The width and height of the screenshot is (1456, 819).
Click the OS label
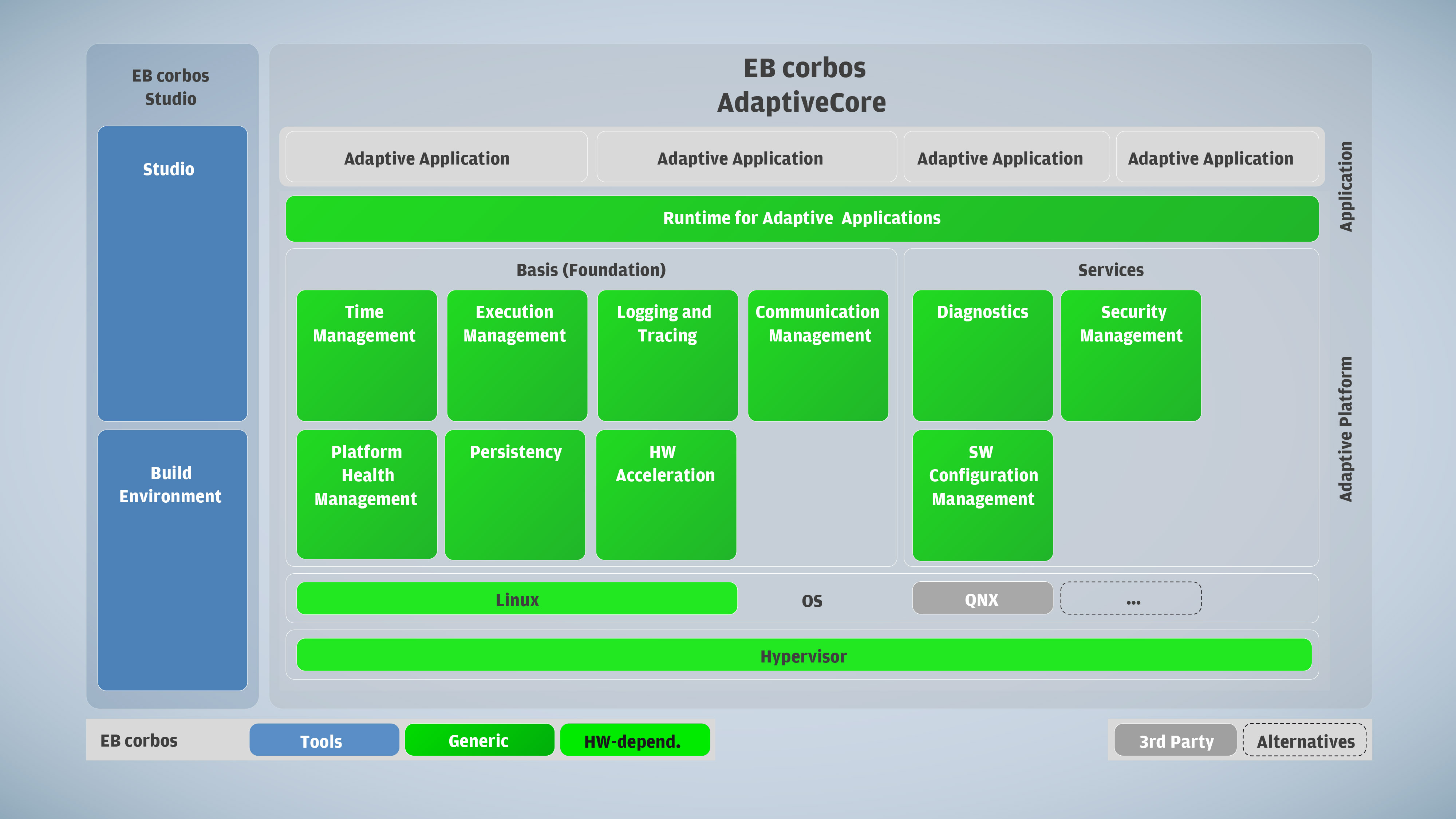click(x=812, y=601)
